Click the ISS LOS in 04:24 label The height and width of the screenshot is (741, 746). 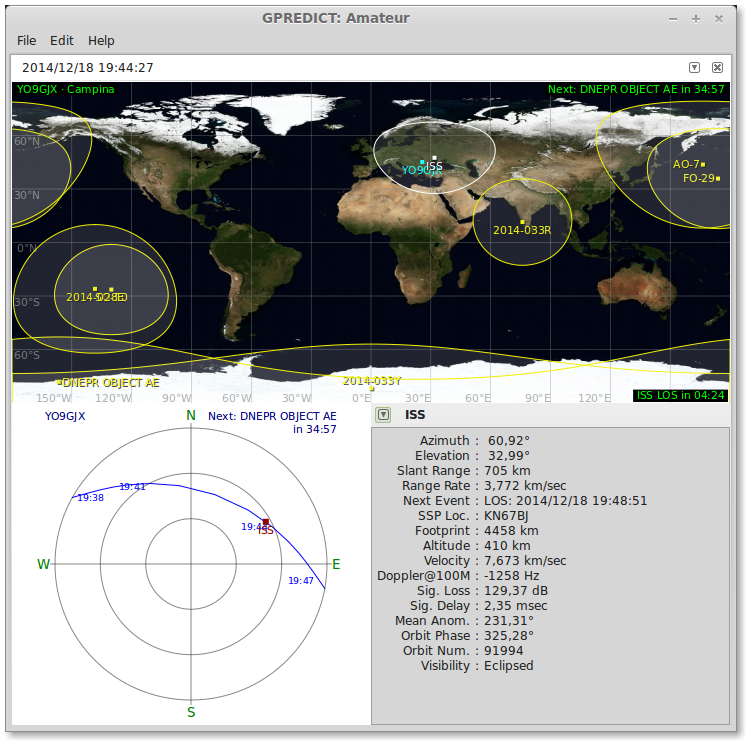tap(680, 395)
